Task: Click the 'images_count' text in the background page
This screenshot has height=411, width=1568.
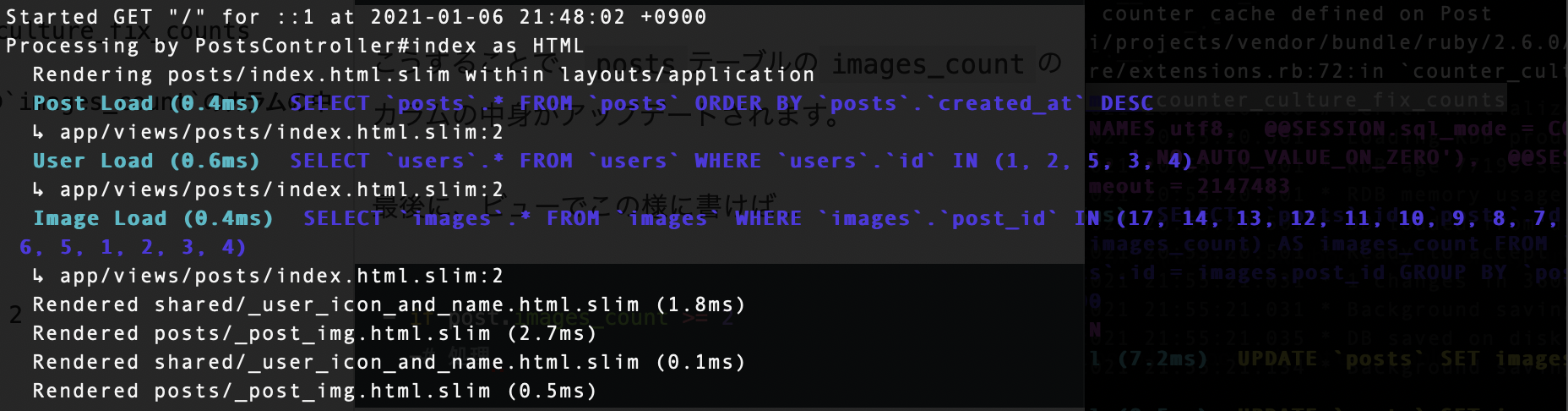Action: [927, 63]
